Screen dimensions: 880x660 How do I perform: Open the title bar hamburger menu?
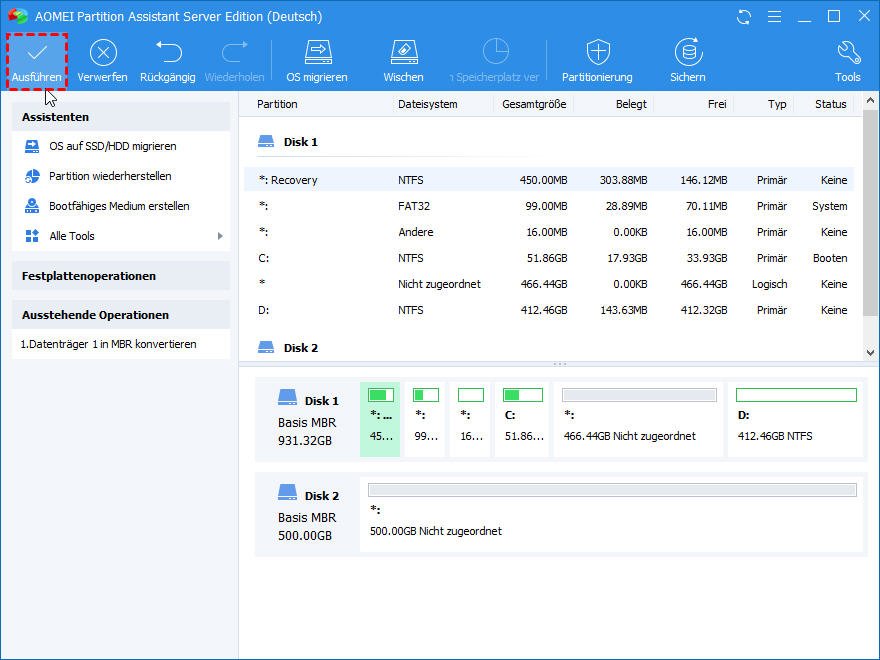click(x=773, y=17)
